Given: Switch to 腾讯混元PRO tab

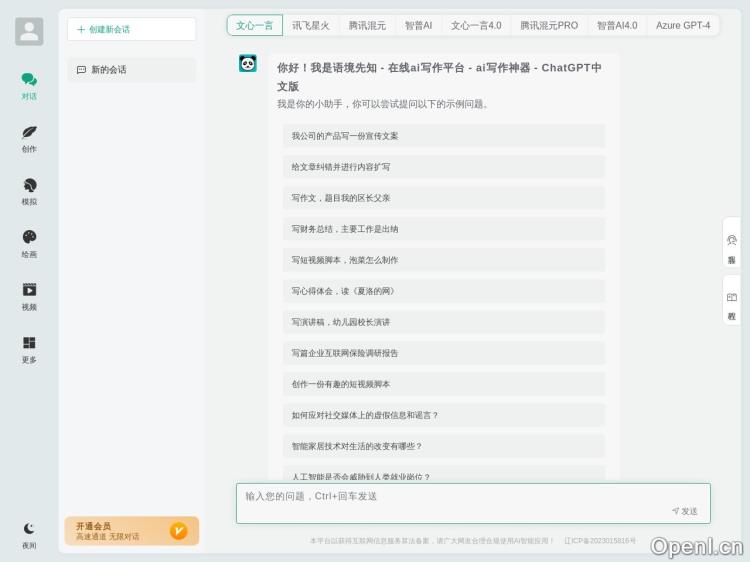Looking at the screenshot, I should pyautogui.click(x=549, y=25).
